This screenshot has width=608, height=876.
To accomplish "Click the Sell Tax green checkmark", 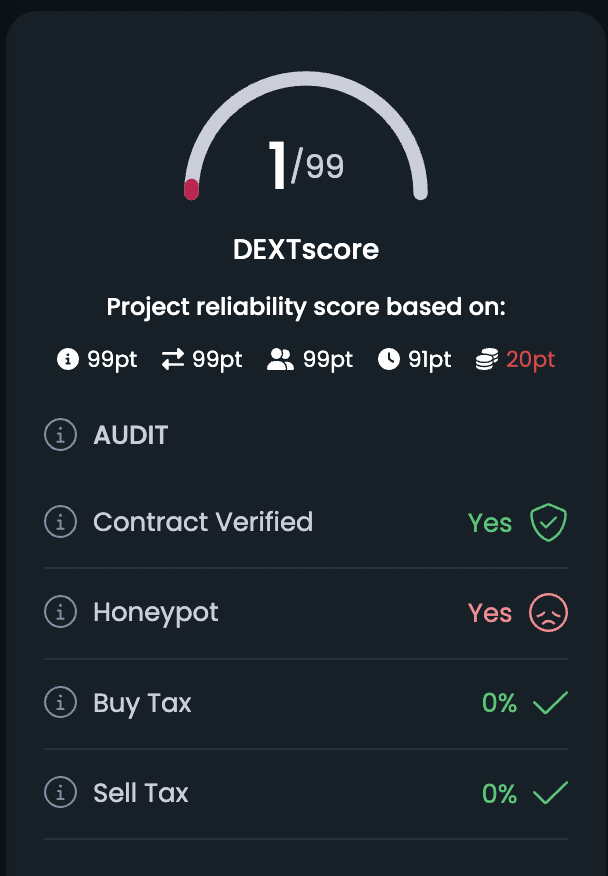I will 550,793.
